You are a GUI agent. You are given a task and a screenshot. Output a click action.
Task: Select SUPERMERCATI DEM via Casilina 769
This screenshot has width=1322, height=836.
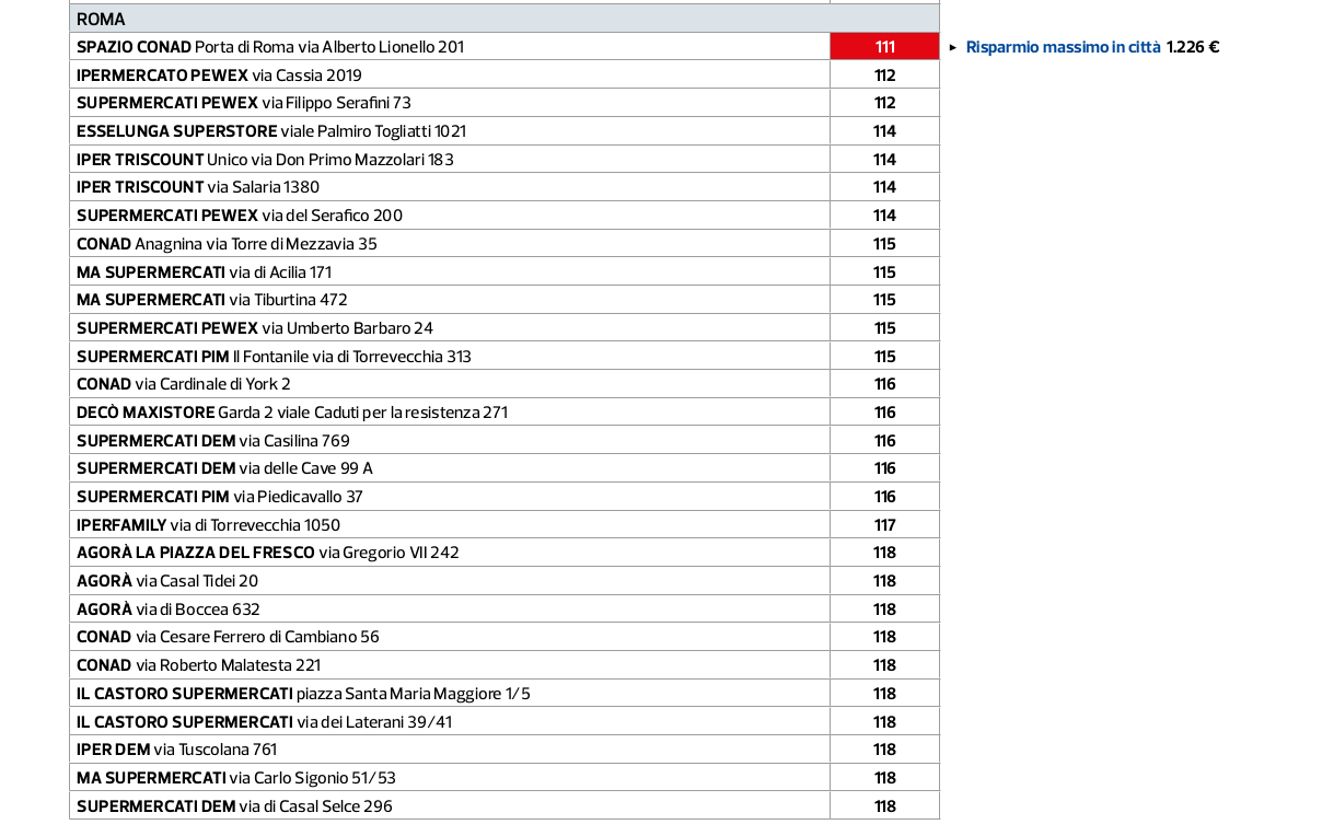pos(504,440)
